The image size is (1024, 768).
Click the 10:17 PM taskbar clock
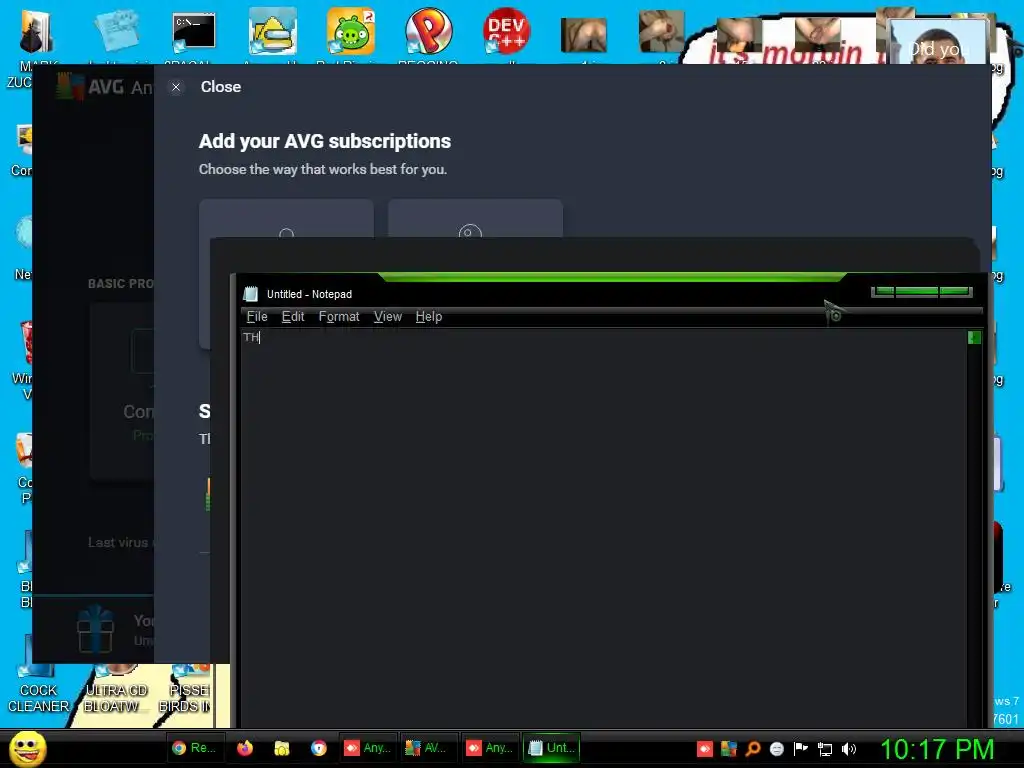coord(937,749)
